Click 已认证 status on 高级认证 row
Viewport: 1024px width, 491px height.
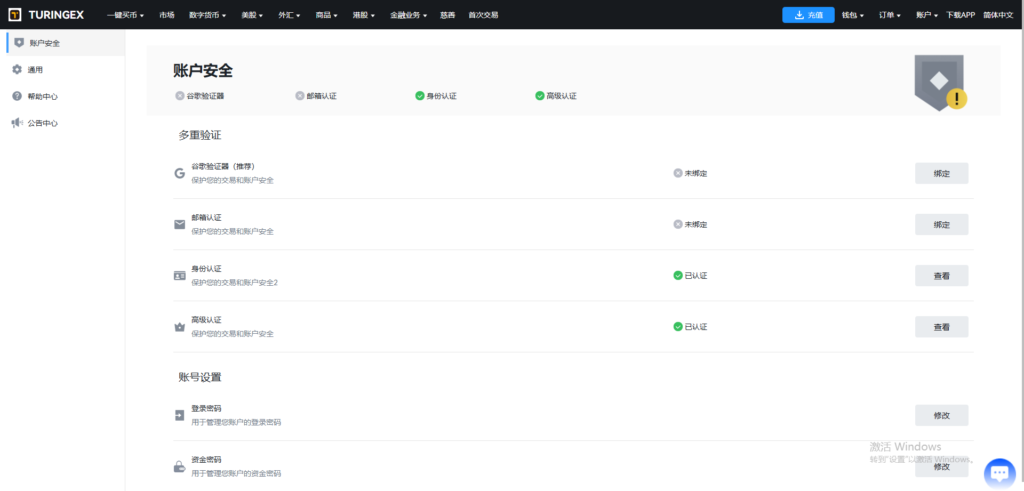click(x=690, y=326)
